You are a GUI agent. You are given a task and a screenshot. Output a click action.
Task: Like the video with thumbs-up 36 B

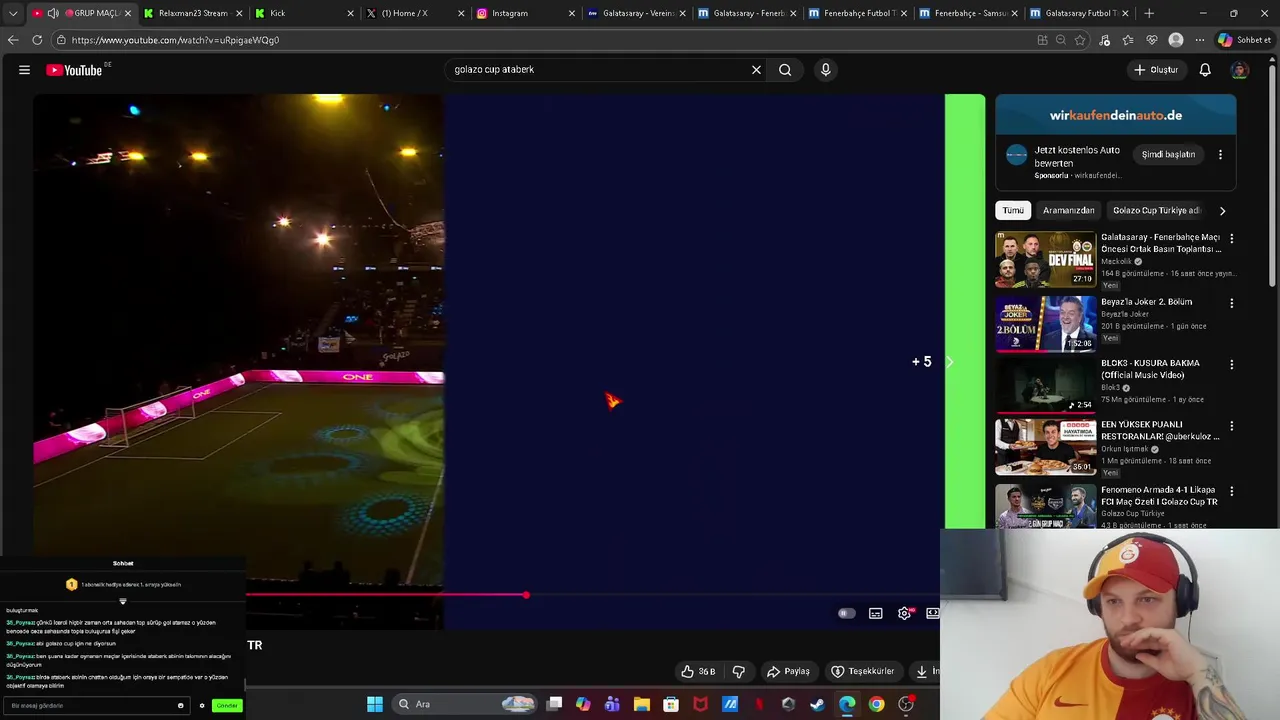[x=698, y=671]
